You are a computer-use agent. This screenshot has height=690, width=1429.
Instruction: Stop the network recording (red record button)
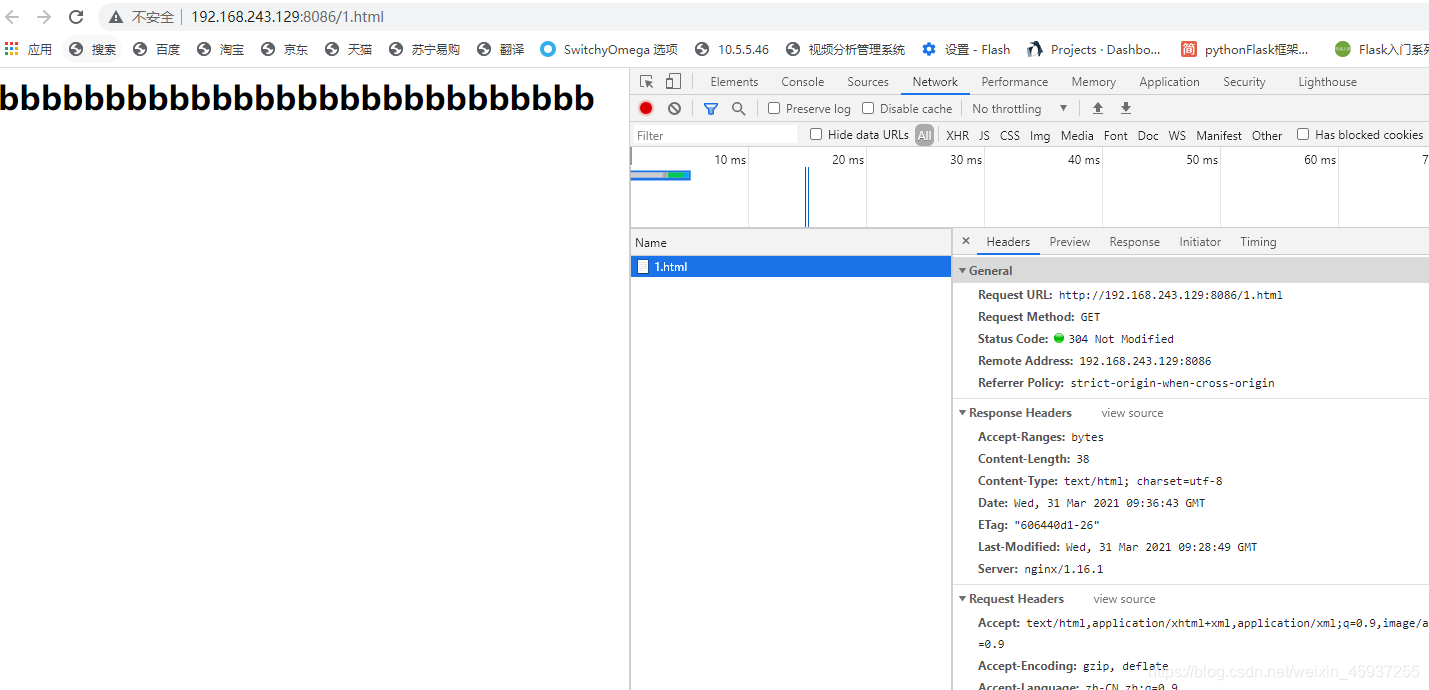pyautogui.click(x=645, y=108)
